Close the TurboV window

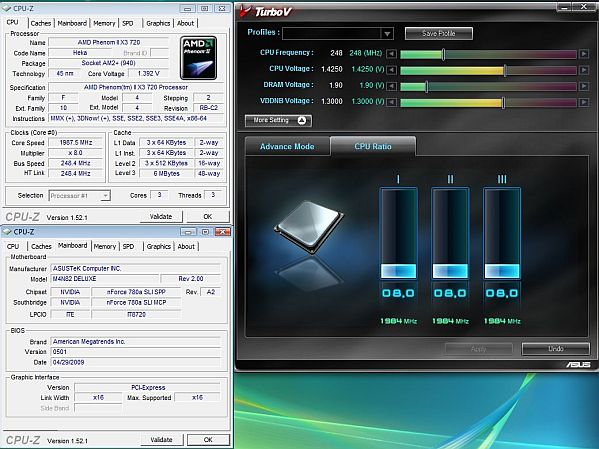point(584,7)
